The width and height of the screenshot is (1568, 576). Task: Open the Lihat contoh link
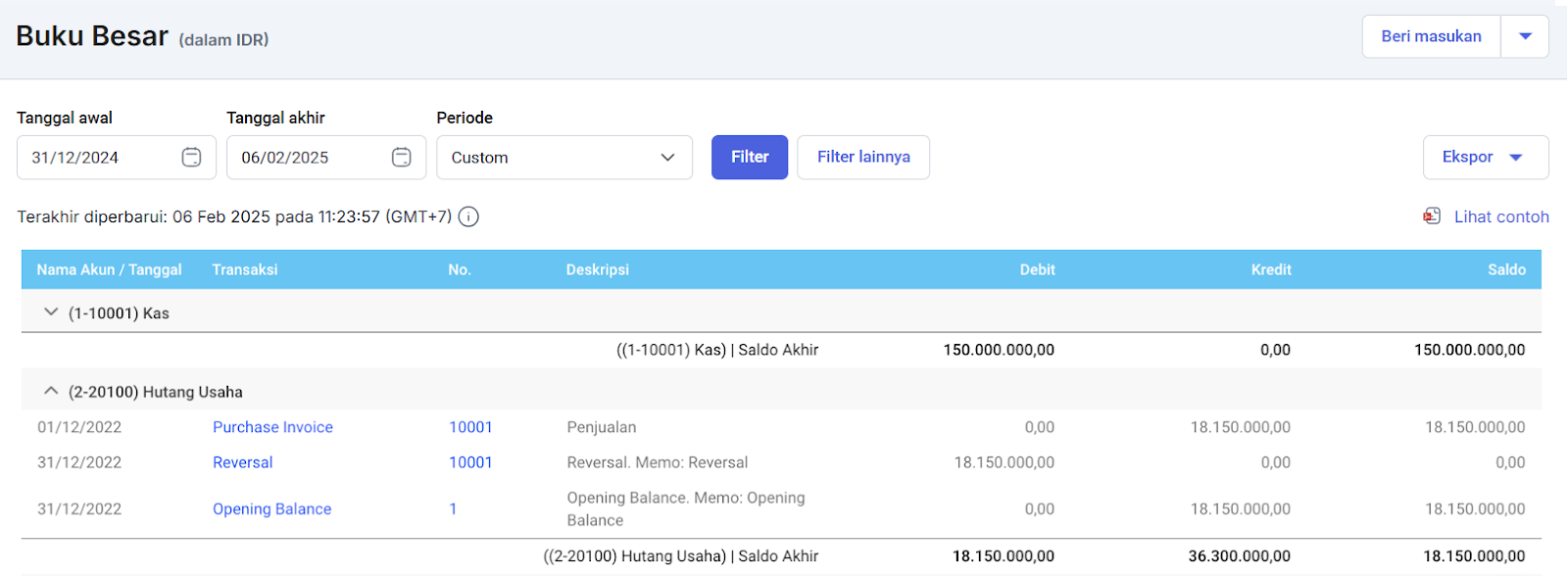pyautogui.click(x=1500, y=216)
